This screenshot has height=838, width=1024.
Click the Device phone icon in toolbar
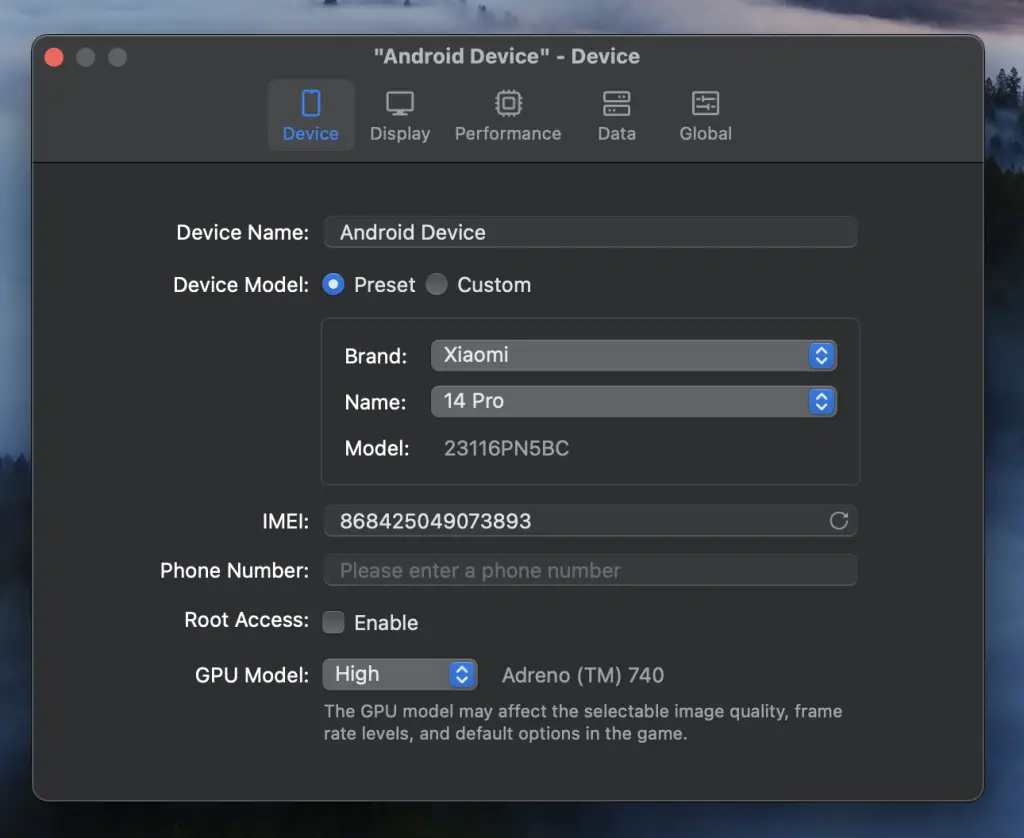coord(311,103)
